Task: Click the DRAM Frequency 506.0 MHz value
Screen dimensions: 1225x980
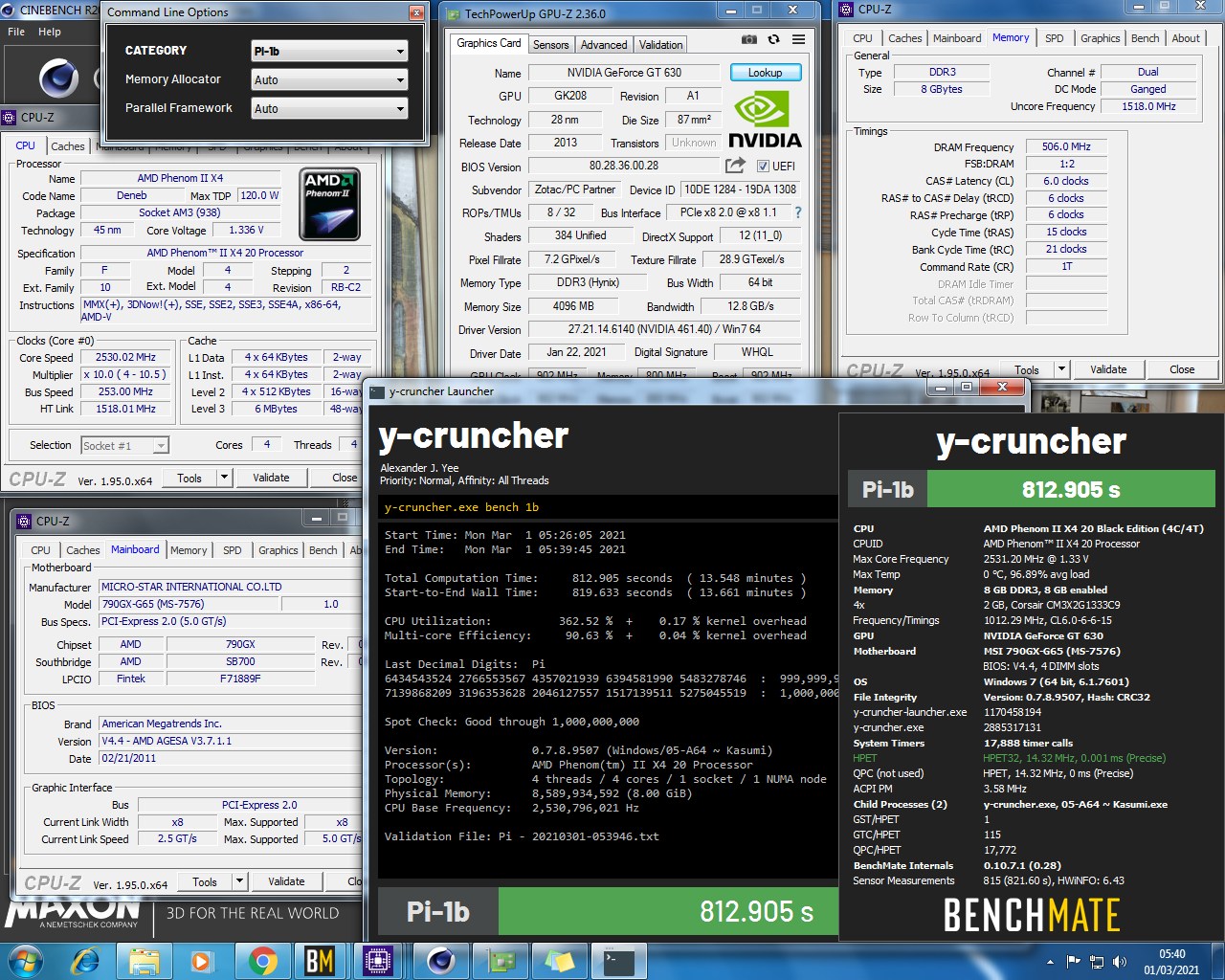Action: (x=1066, y=146)
